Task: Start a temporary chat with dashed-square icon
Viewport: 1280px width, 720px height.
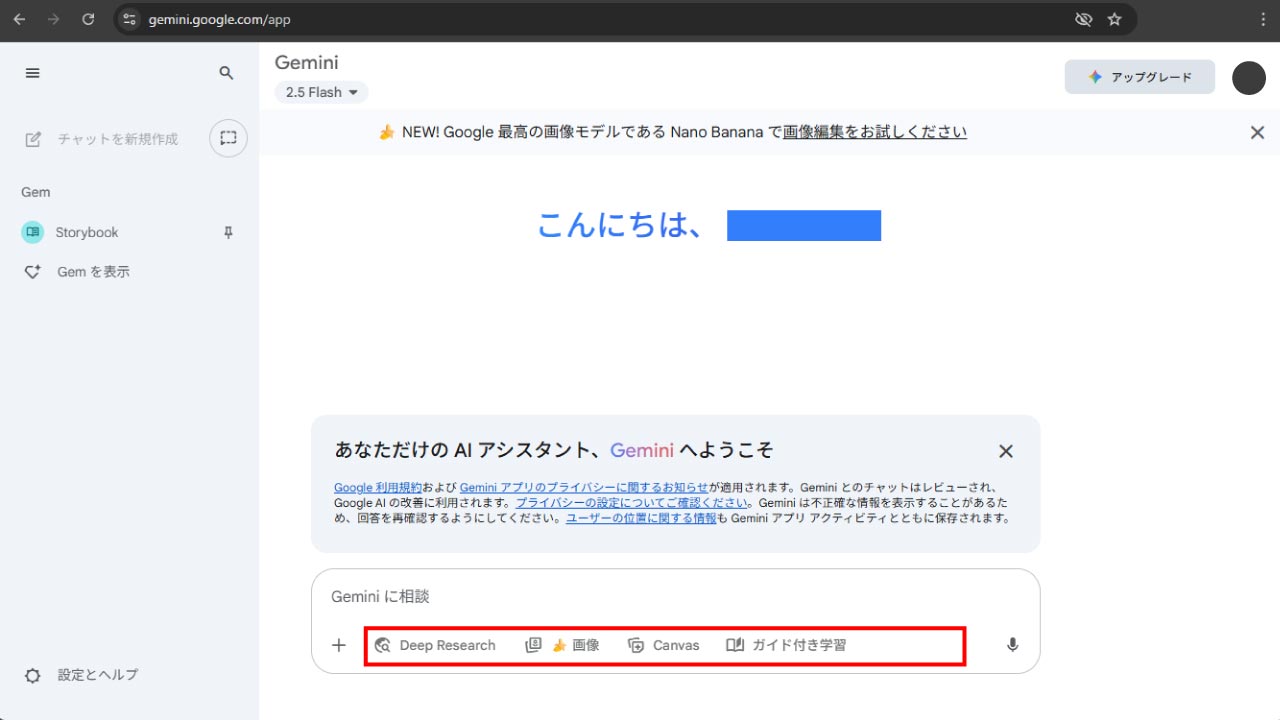Action: (x=228, y=138)
